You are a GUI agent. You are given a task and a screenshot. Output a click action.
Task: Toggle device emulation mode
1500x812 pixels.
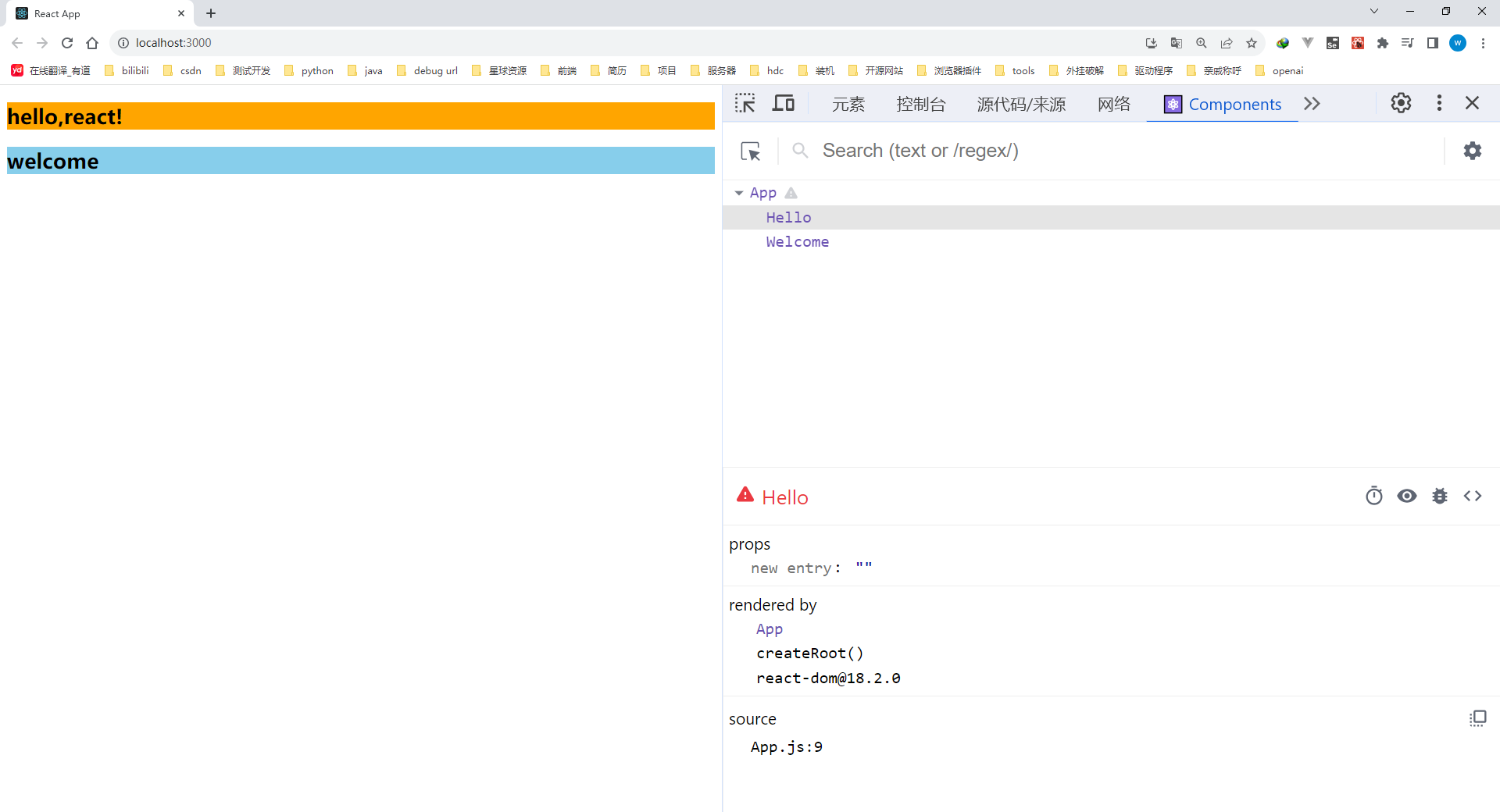(783, 102)
